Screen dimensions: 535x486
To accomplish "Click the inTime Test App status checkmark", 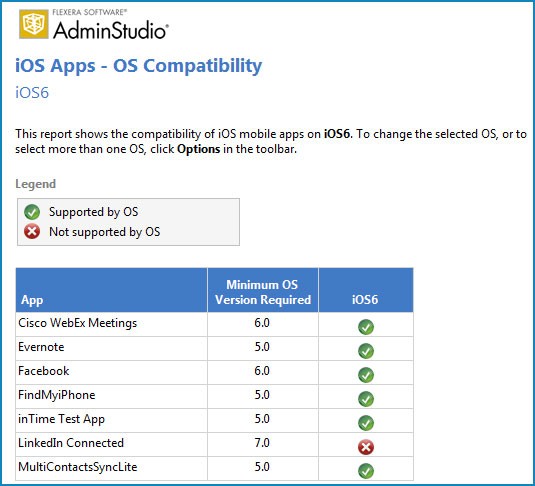I will [x=366, y=423].
